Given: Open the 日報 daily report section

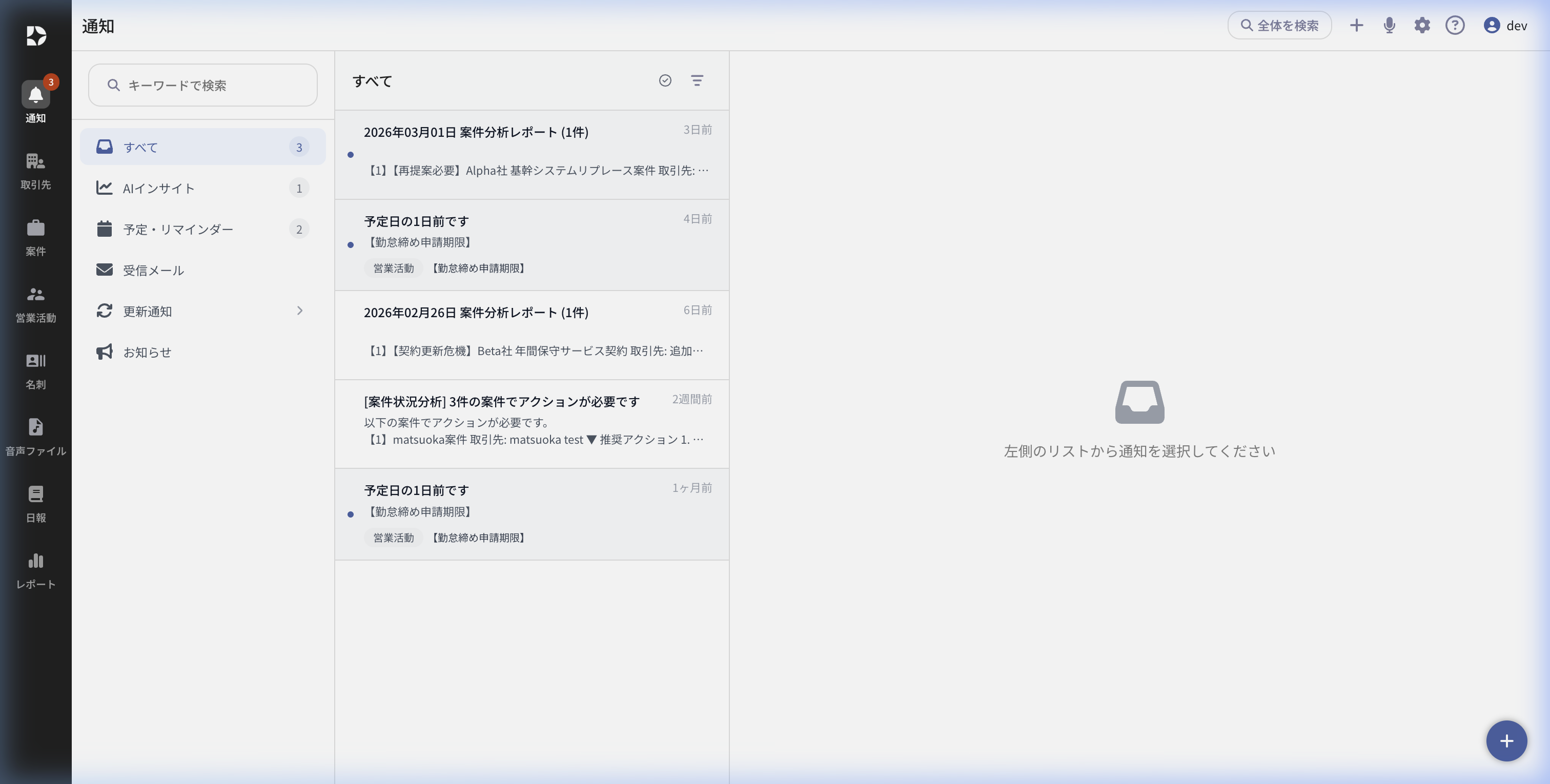Looking at the screenshot, I should coord(35,504).
